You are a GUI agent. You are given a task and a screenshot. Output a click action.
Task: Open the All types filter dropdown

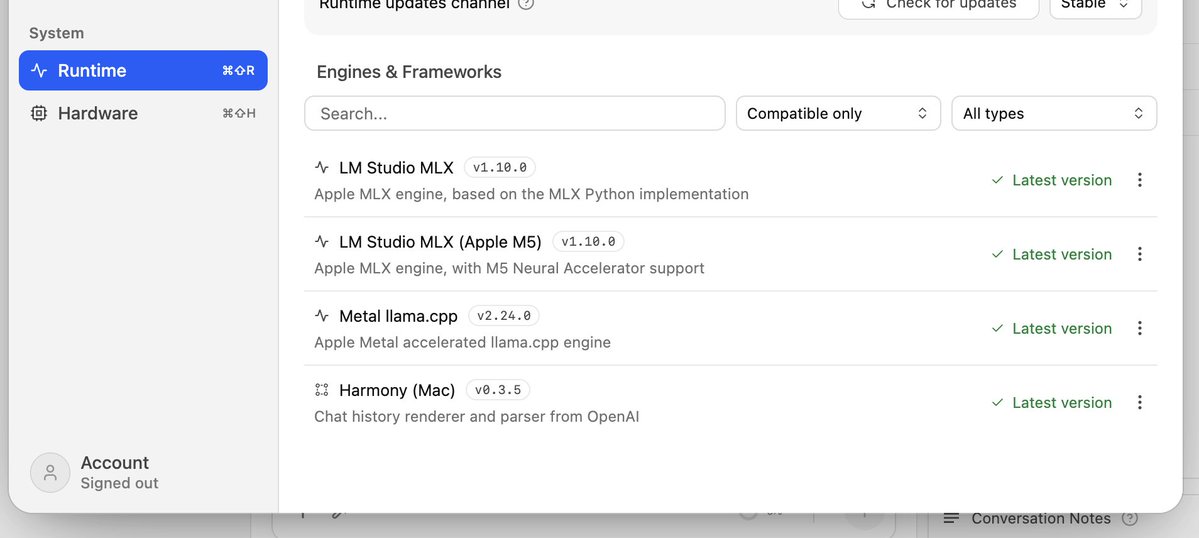tap(1054, 113)
